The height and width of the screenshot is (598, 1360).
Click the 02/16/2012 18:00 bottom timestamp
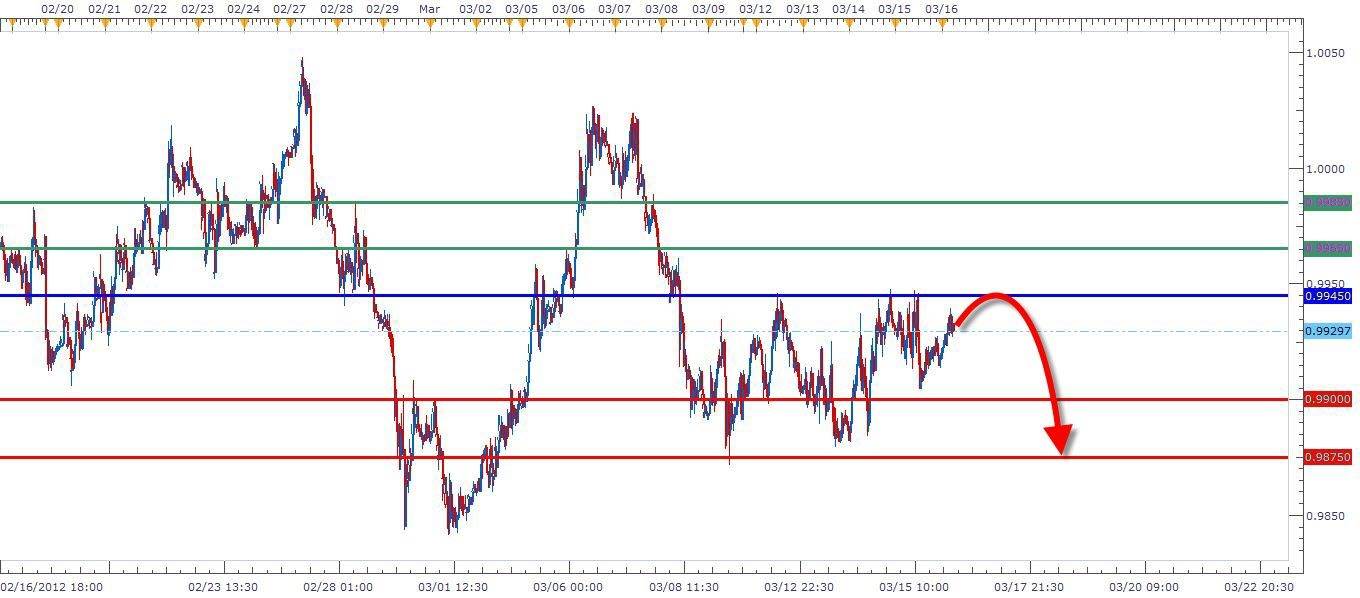pyautogui.click(x=51, y=588)
